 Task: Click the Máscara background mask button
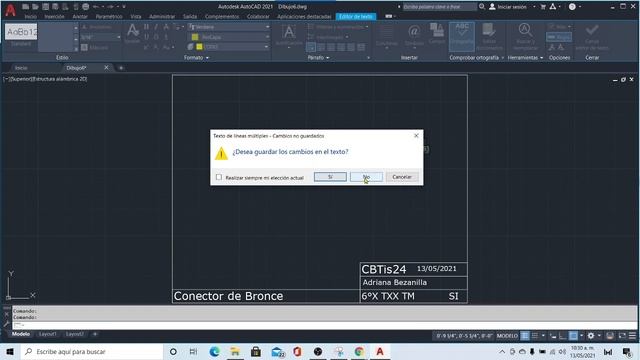coord(94,47)
